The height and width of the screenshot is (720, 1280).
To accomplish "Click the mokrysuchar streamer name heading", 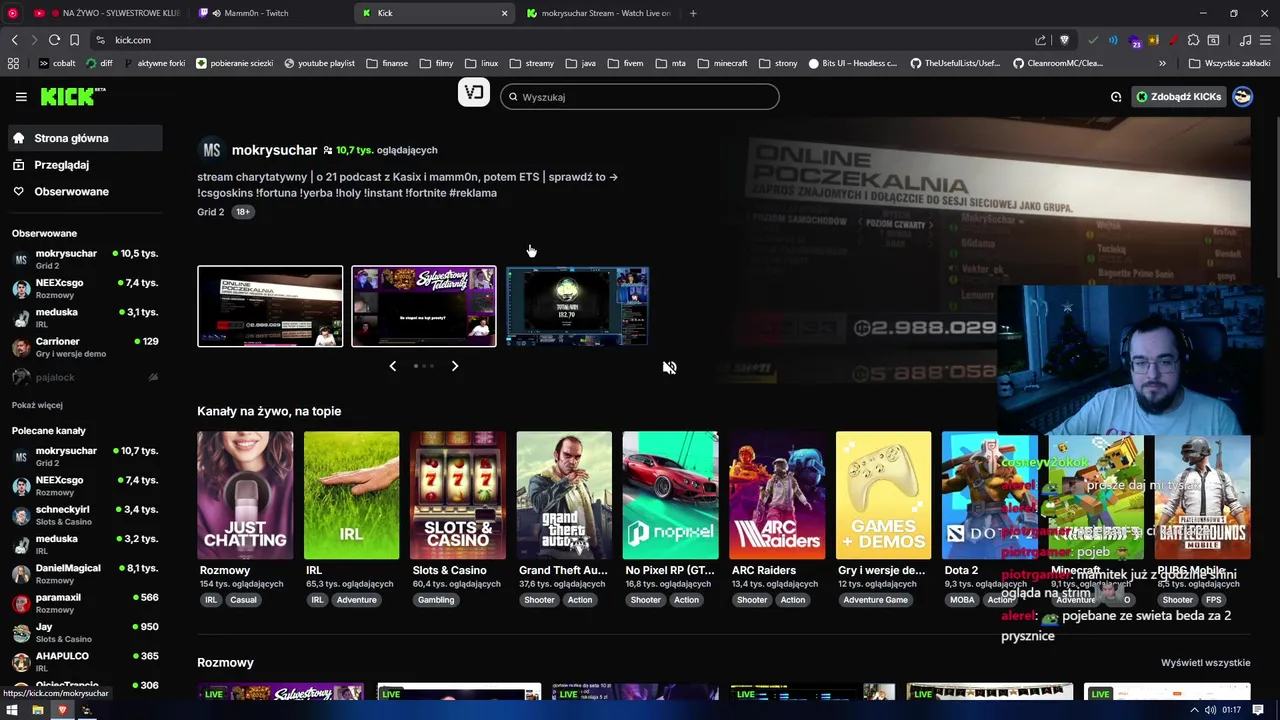I will [274, 150].
